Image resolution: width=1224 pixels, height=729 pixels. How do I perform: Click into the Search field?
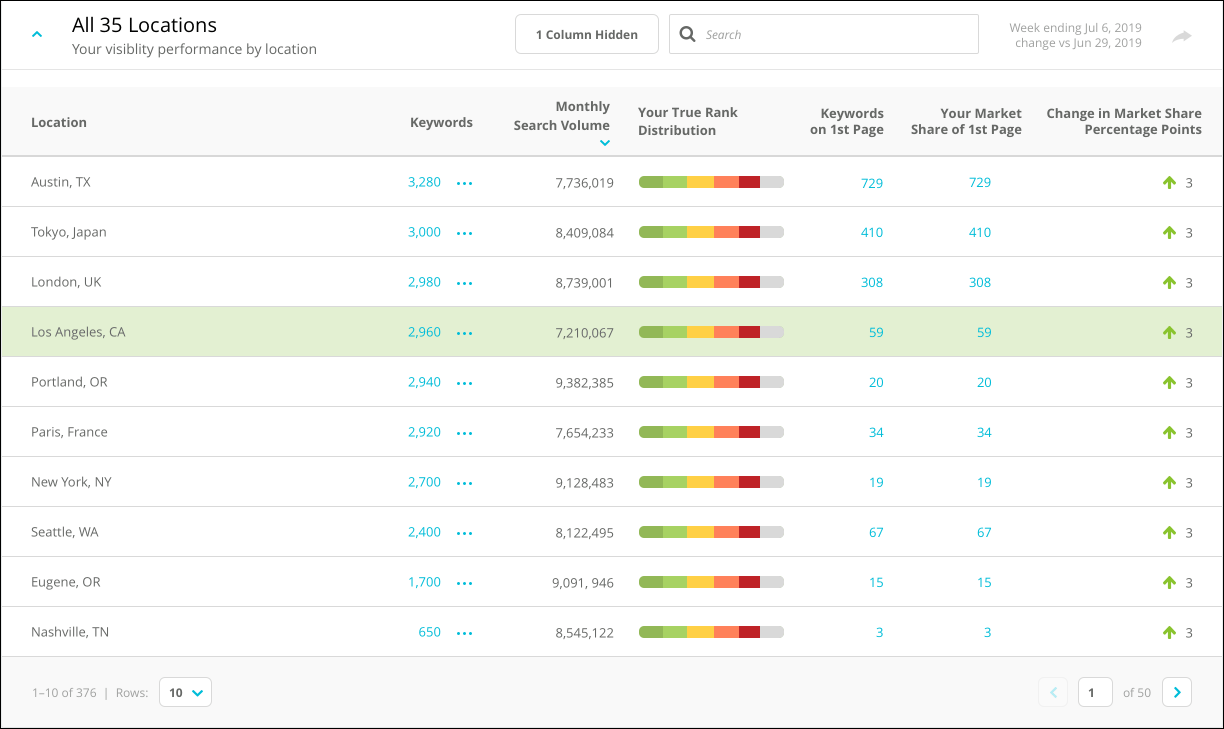click(x=824, y=34)
